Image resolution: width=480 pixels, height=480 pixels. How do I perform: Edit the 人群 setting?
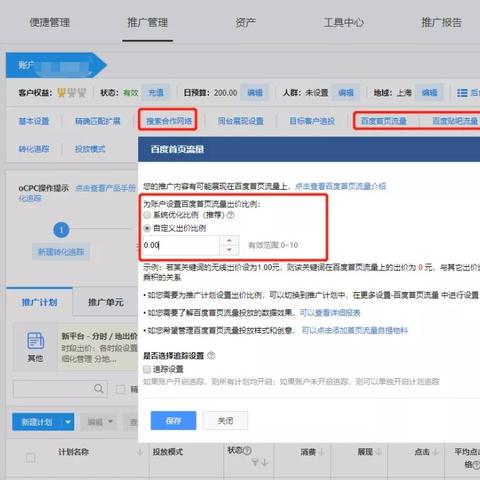pos(346,92)
